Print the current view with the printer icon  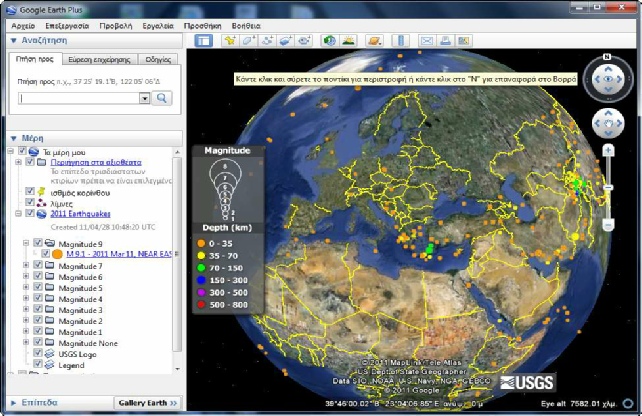click(x=445, y=41)
